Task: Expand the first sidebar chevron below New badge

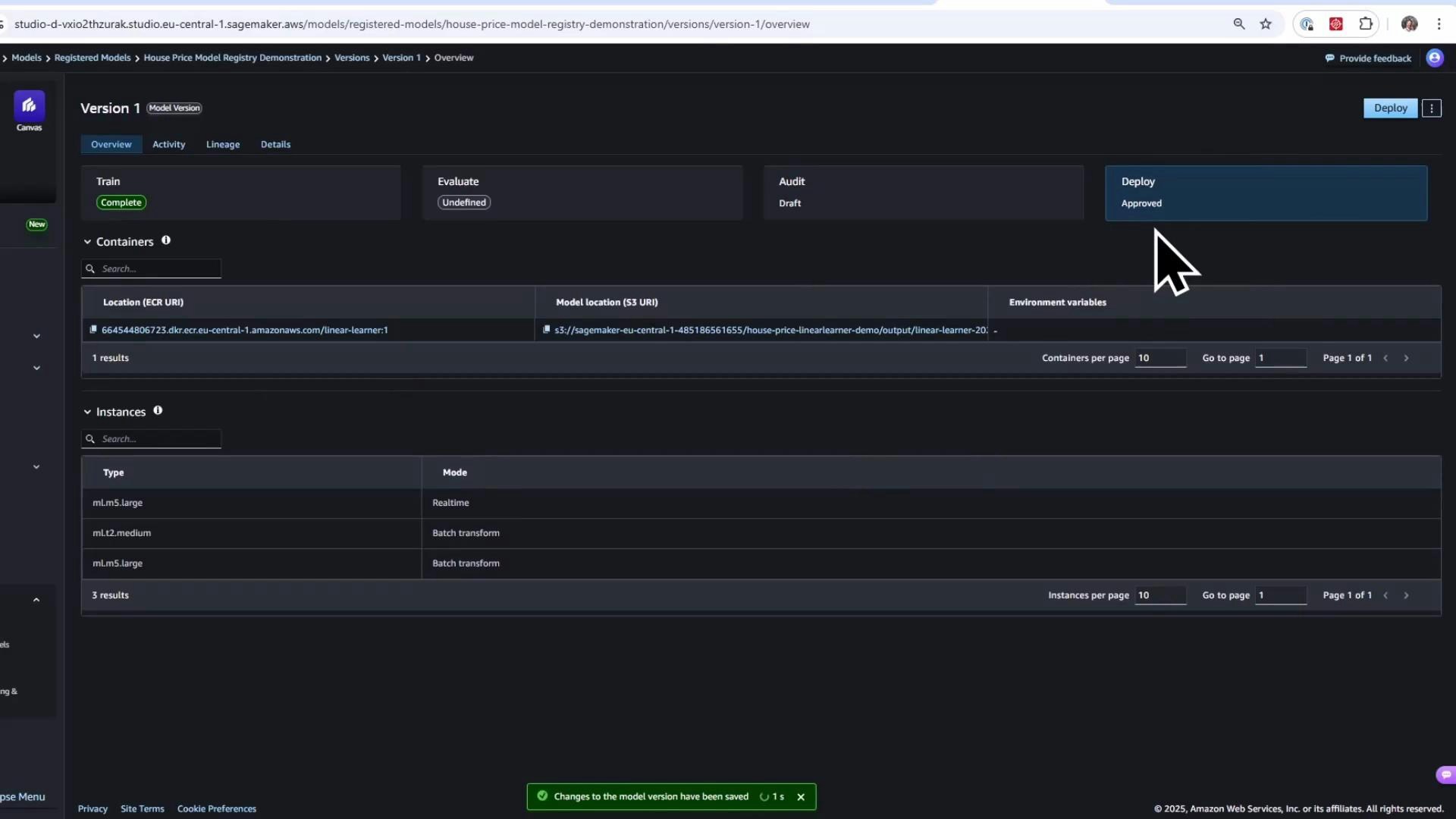Action: 36,336
